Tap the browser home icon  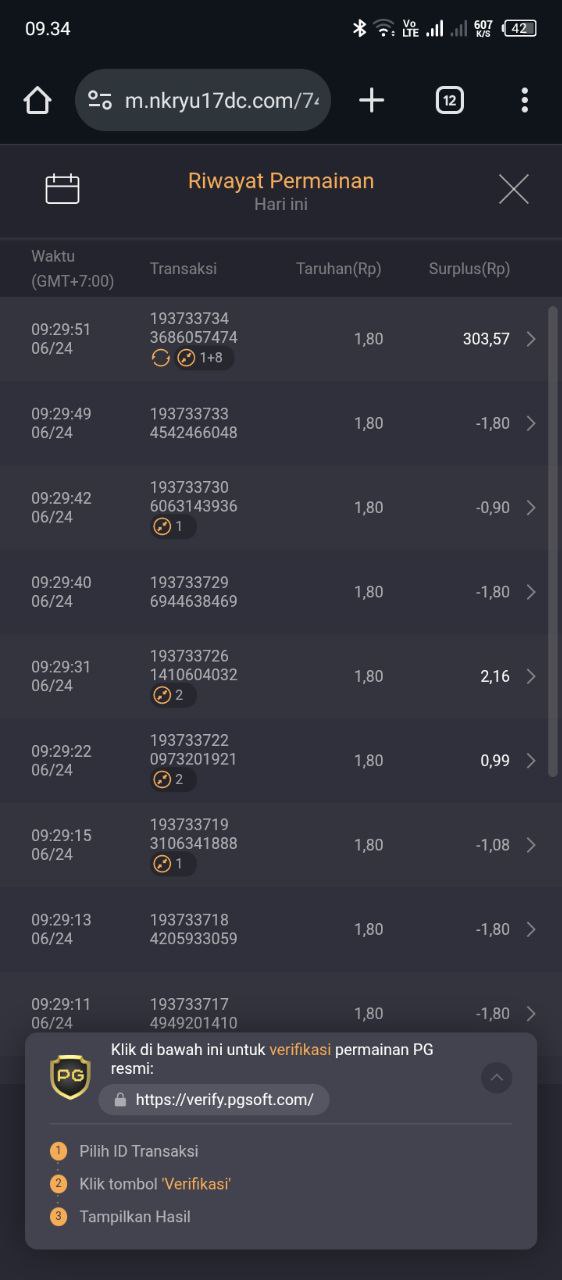(37, 100)
